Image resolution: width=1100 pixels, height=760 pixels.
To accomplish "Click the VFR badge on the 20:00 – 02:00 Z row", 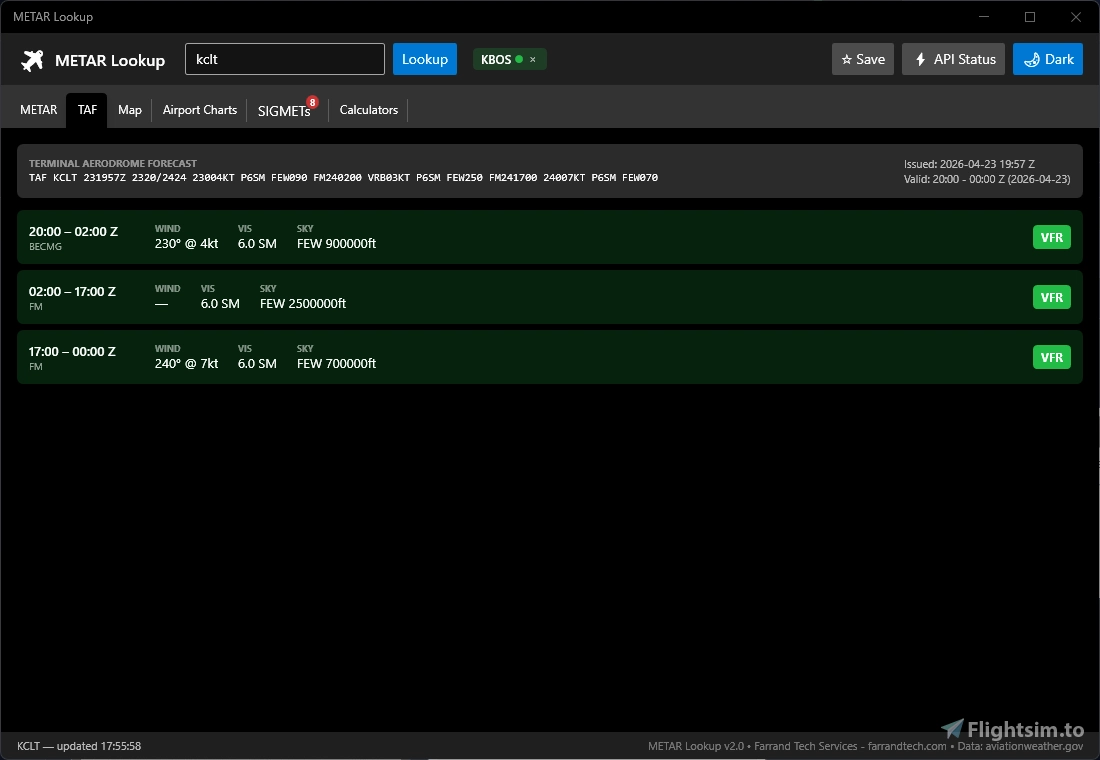I will tap(1052, 237).
